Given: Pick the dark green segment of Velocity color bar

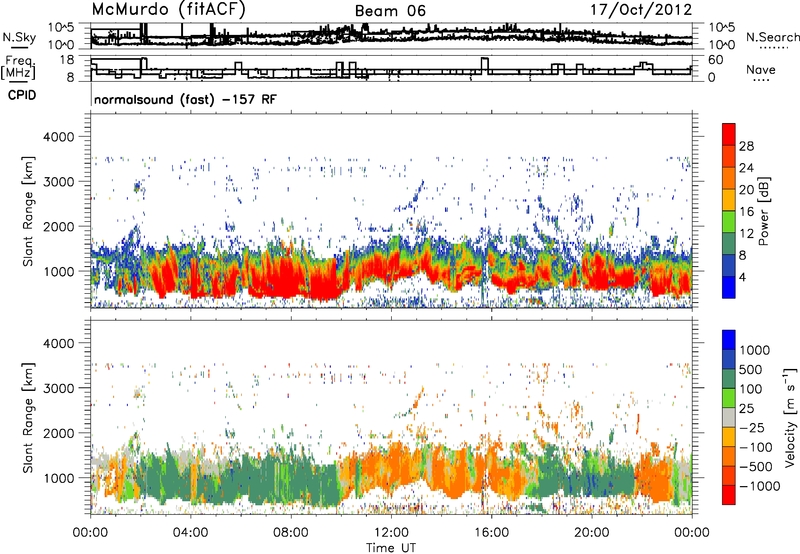Looking at the screenshot, I should point(729,379).
